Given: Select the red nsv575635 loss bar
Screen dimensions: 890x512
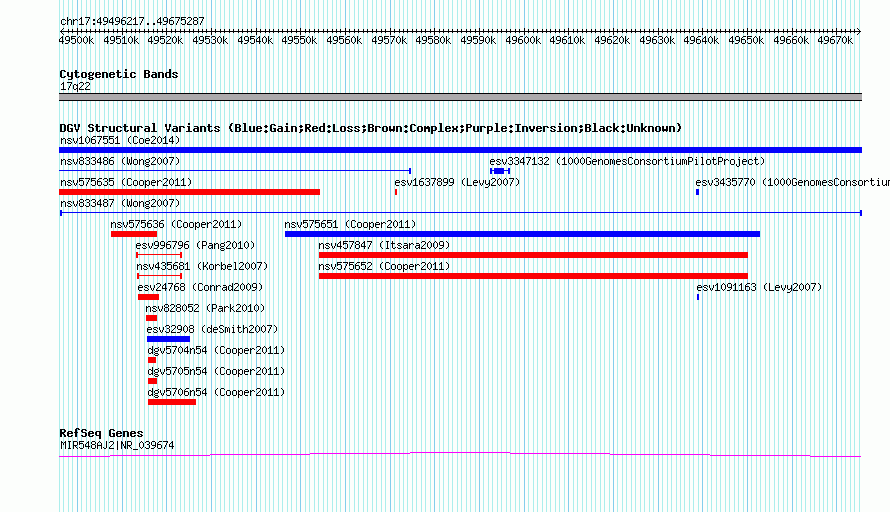Looking at the screenshot, I should pyautogui.click(x=190, y=192).
